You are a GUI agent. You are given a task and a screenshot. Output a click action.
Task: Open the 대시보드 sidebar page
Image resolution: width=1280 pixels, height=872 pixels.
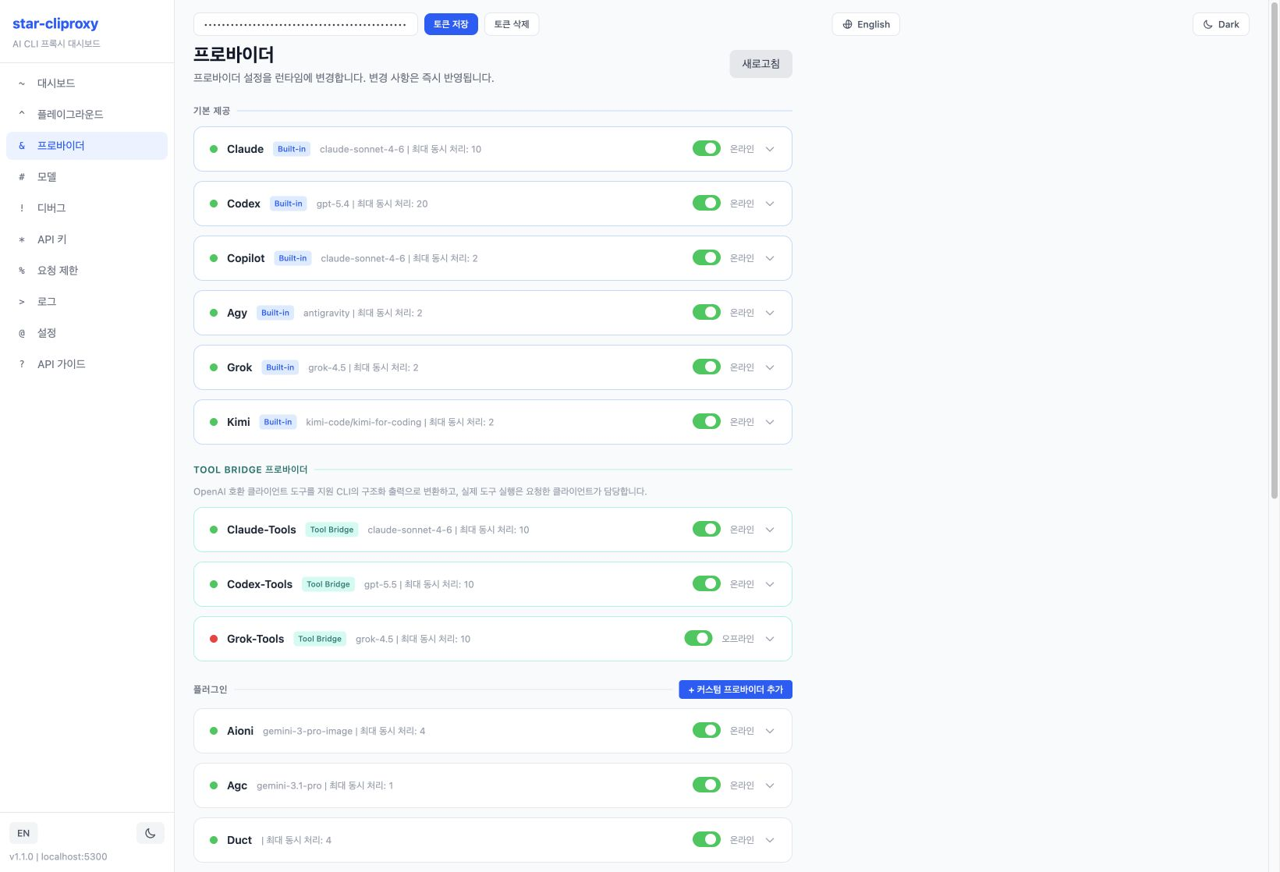[x=87, y=83]
